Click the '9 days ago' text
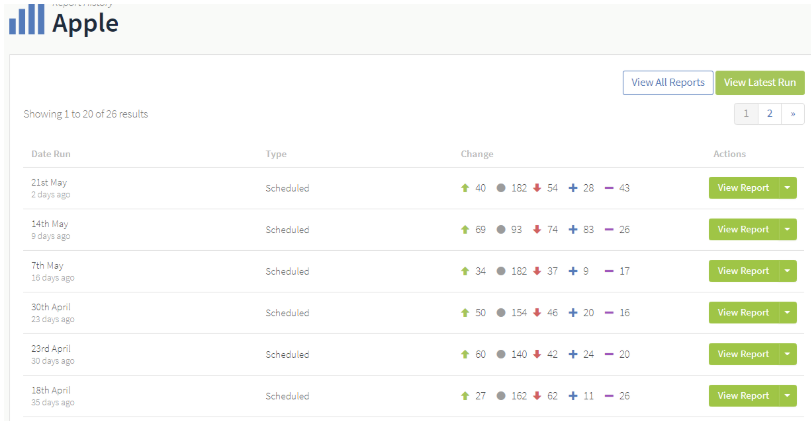 pos(51,236)
